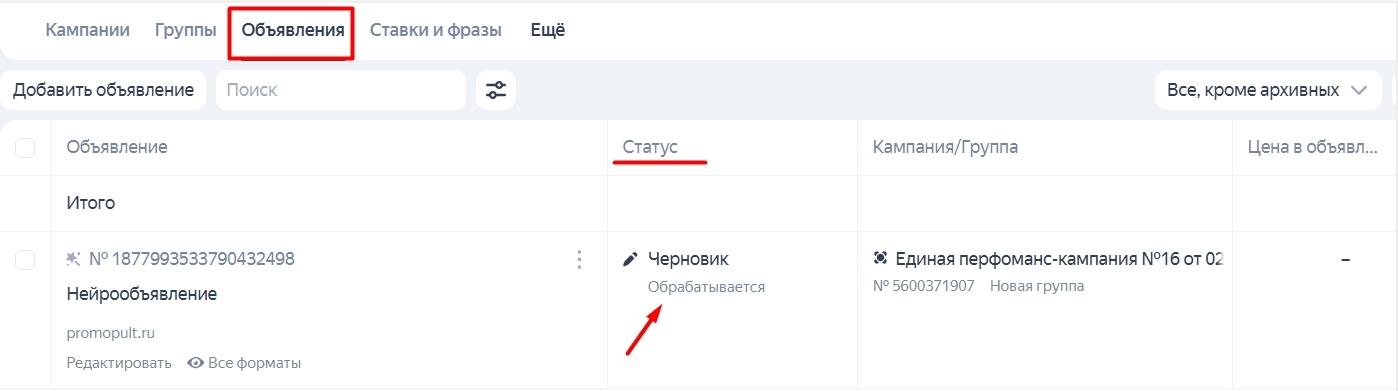The height and width of the screenshot is (391, 1398).
Task: Switch to the Группы tab
Action: click(x=186, y=30)
